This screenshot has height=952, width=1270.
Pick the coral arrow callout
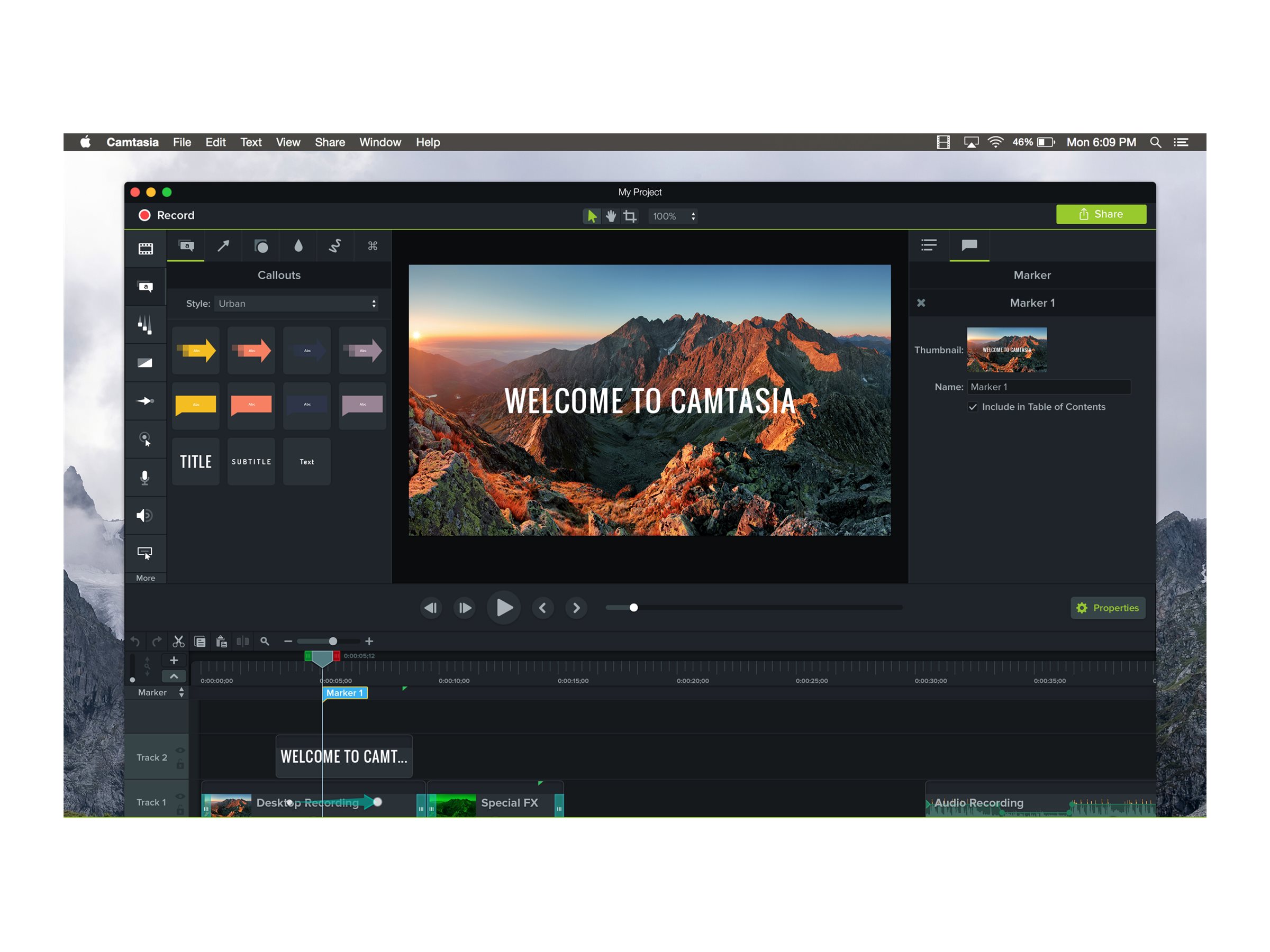(x=251, y=351)
